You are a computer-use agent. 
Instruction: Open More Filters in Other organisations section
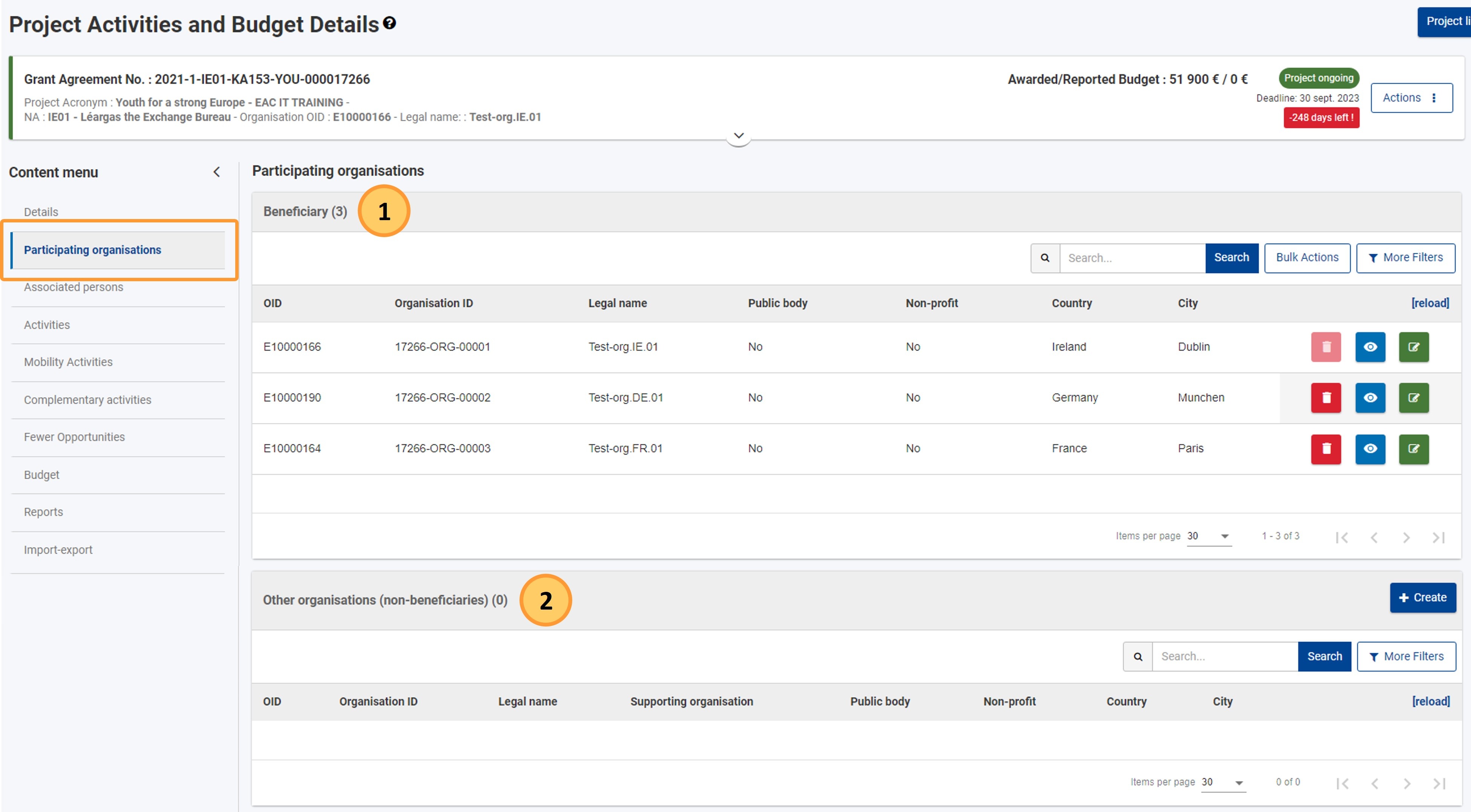(x=1407, y=656)
